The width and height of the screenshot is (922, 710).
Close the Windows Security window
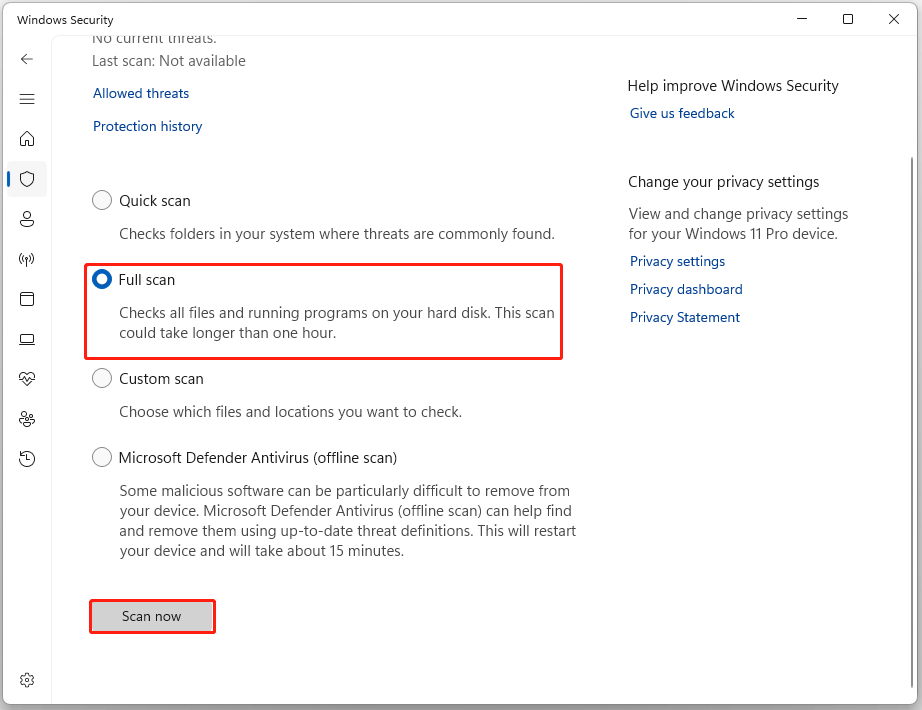(x=894, y=19)
